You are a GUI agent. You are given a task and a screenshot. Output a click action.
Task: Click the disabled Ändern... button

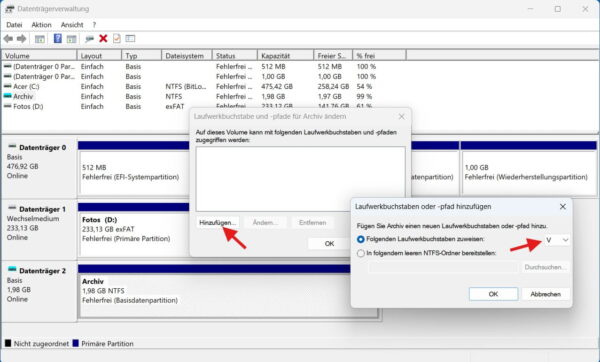(x=265, y=223)
